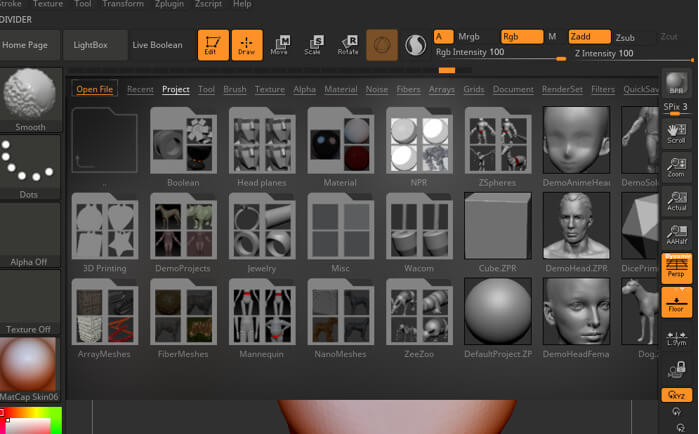Image resolution: width=699 pixels, height=434 pixels.
Task: Toggle Persp perspective mode
Action: [x=676, y=267]
